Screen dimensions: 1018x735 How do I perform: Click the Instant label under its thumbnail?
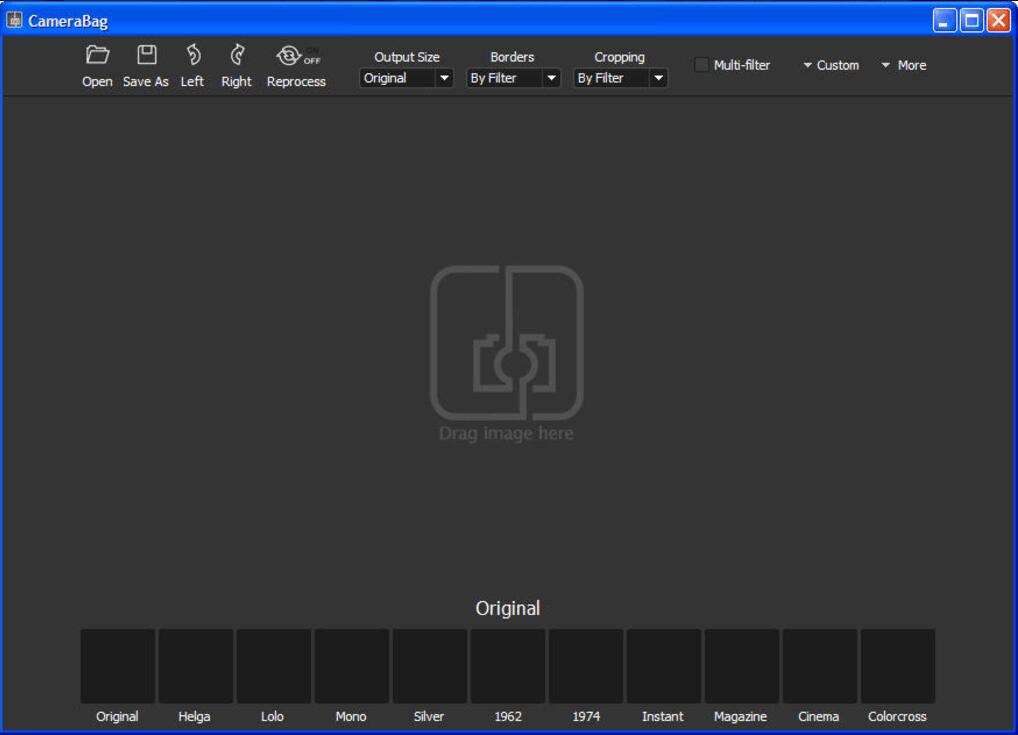click(x=662, y=716)
